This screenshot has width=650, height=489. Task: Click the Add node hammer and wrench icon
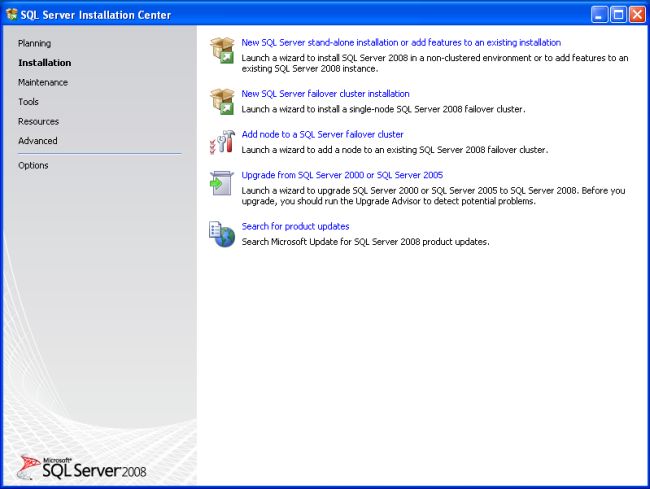[x=222, y=142]
